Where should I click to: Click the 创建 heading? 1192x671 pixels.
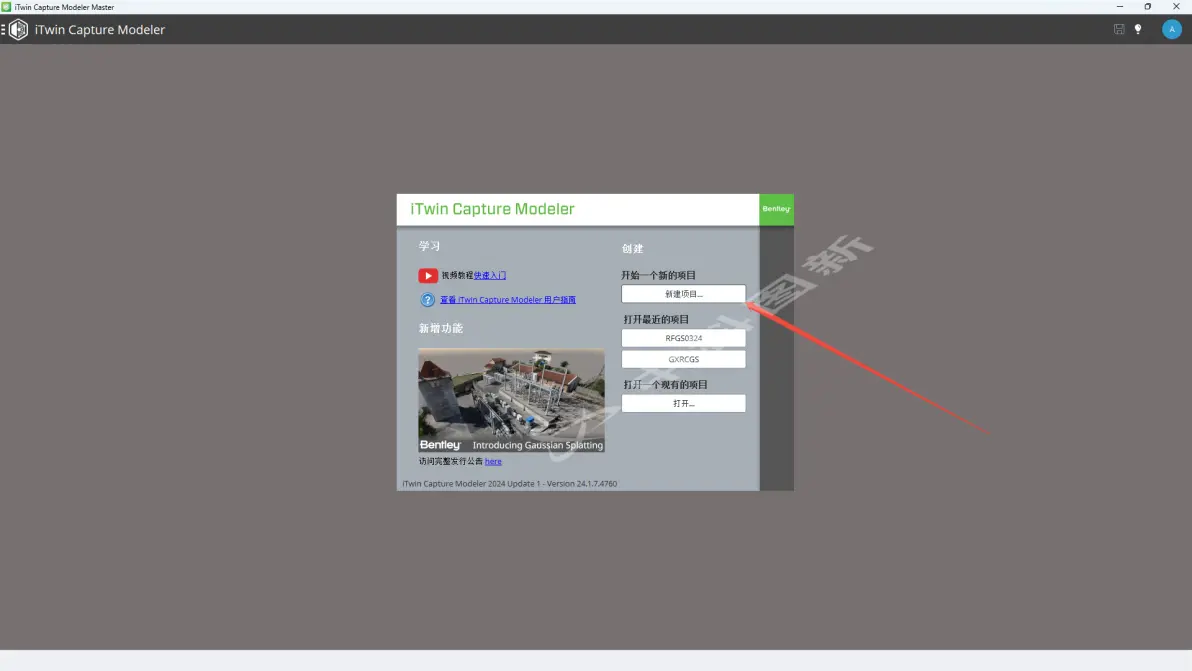tap(632, 248)
